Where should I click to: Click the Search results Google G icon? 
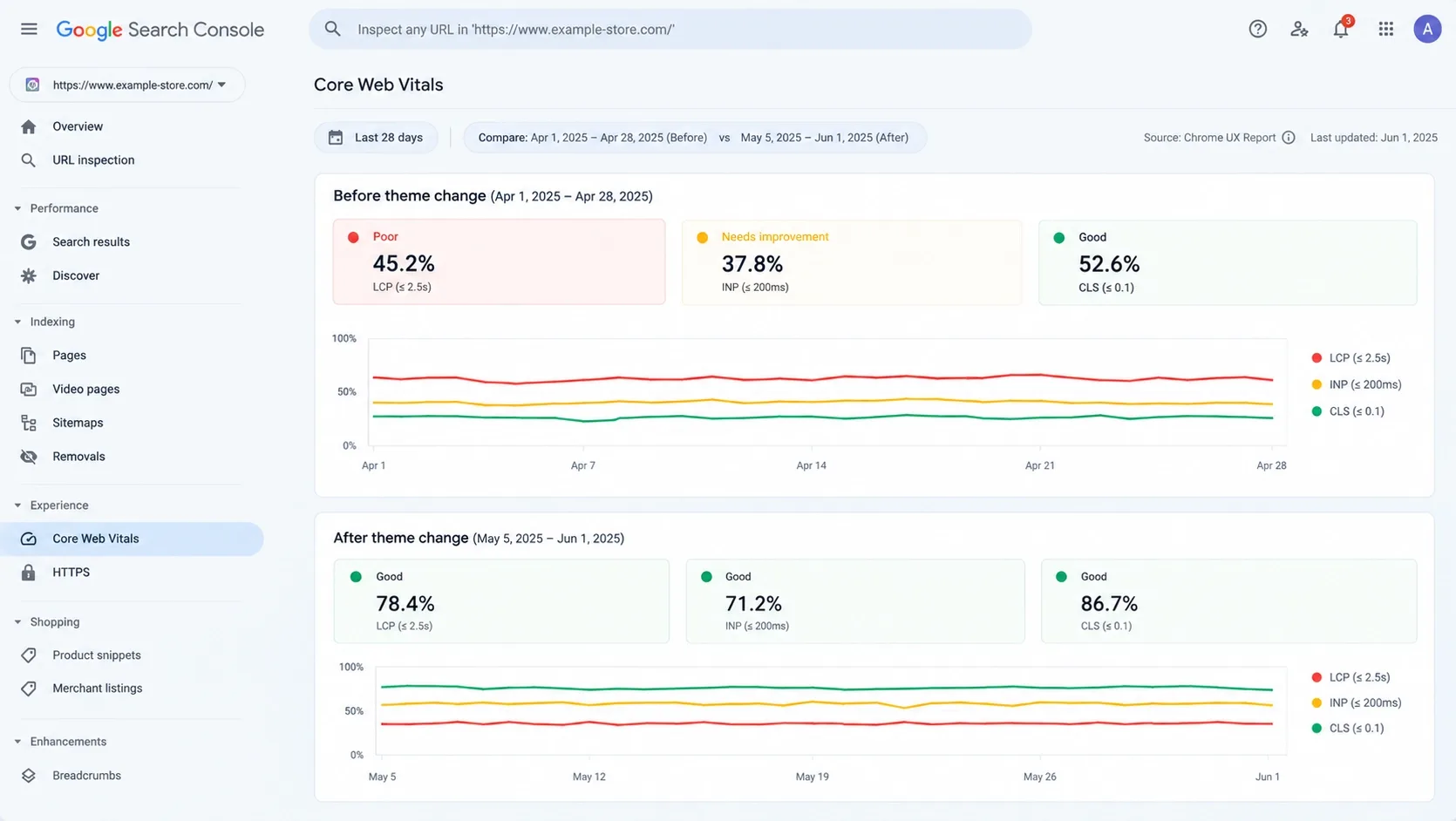click(29, 242)
